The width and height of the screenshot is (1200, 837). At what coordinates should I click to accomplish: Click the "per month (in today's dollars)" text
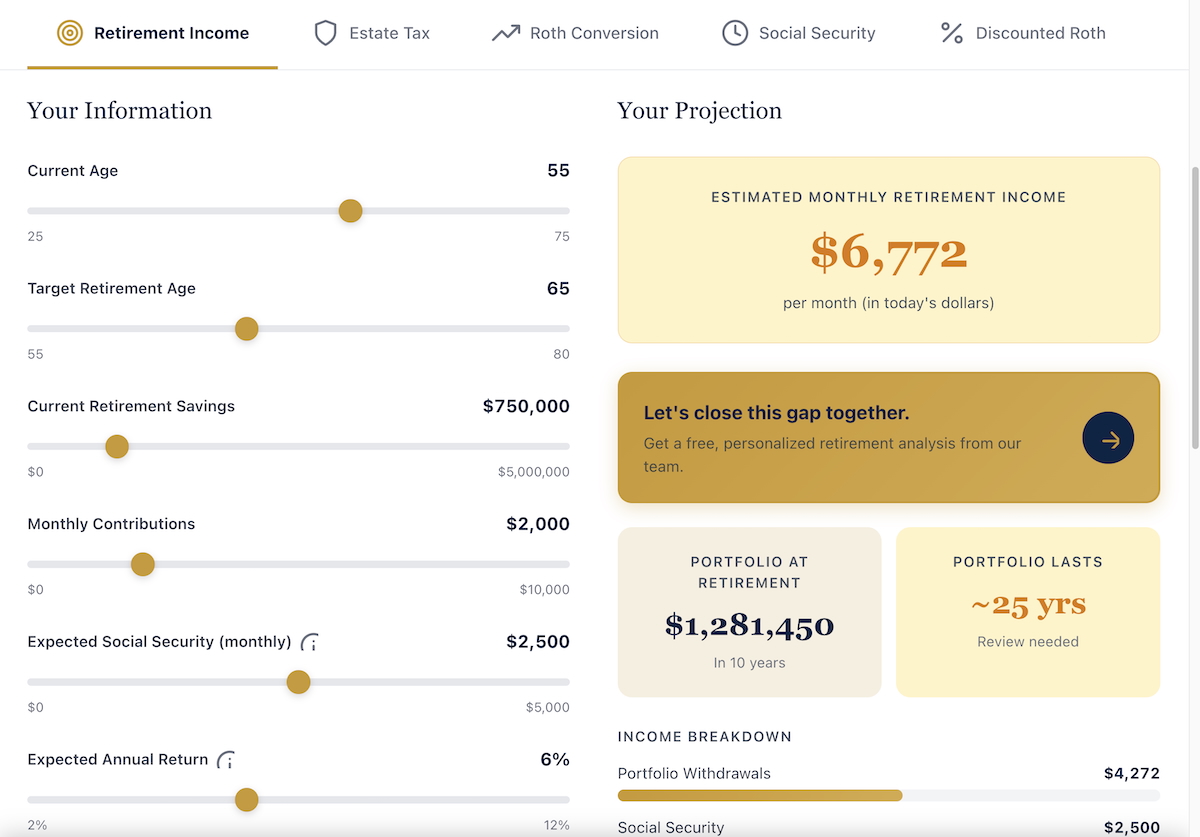[x=889, y=302]
